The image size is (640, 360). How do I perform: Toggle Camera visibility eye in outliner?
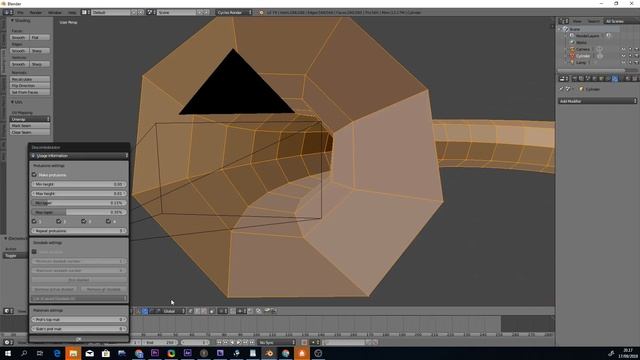pos(623,49)
